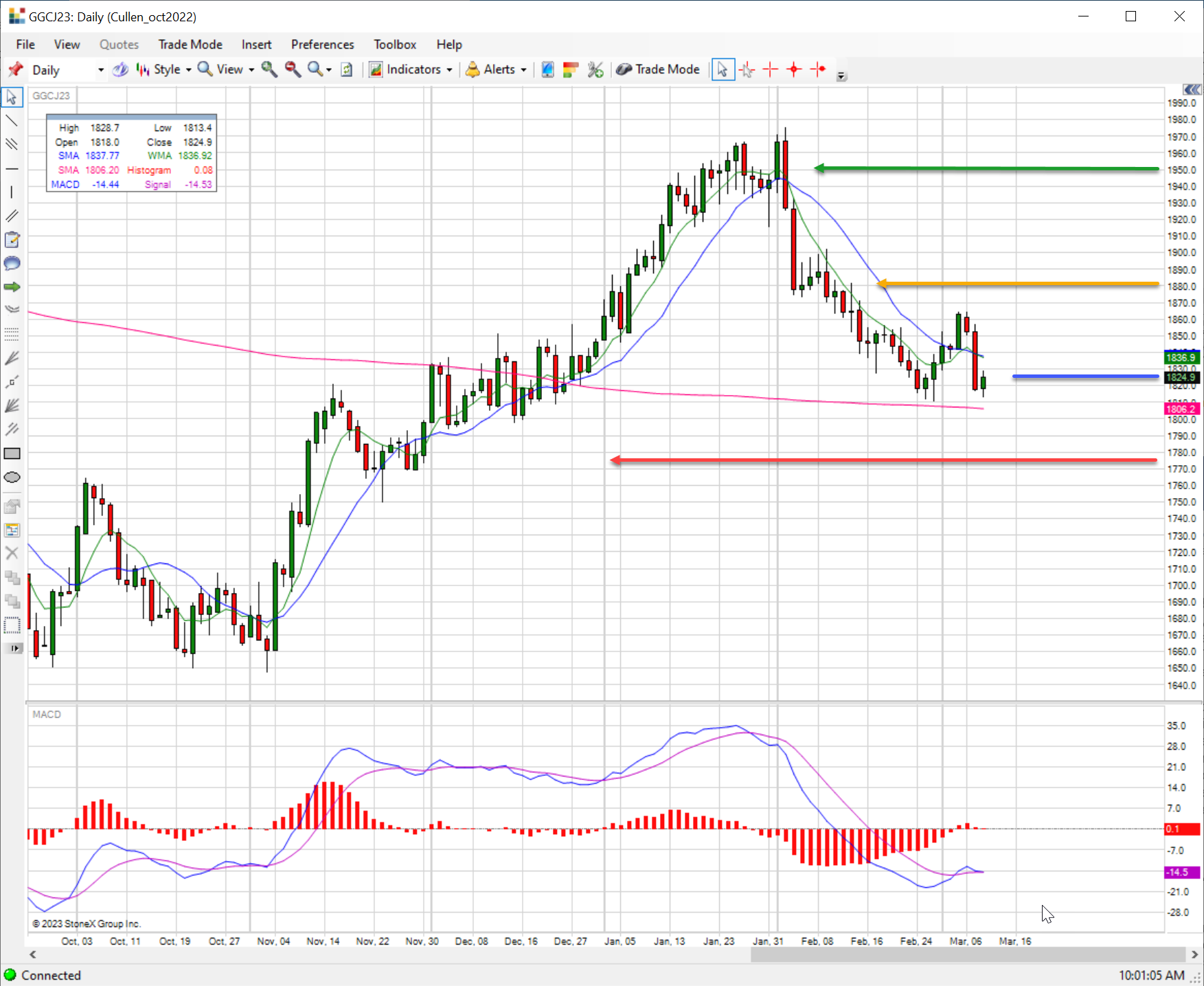Open the Insert menu
The height and width of the screenshot is (986, 1204).
pos(256,45)
